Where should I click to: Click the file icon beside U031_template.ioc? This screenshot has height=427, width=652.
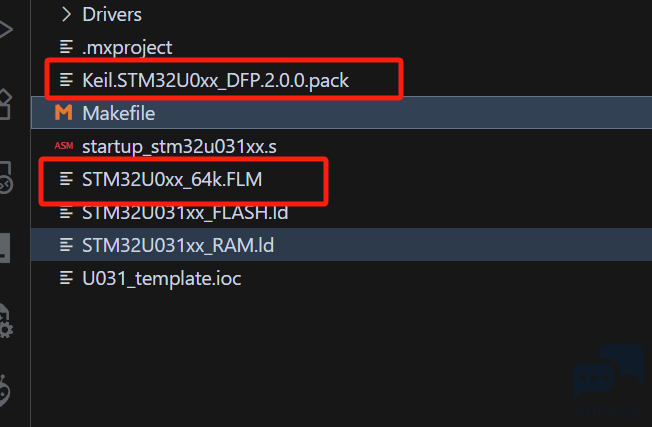(x=66, y=278)
